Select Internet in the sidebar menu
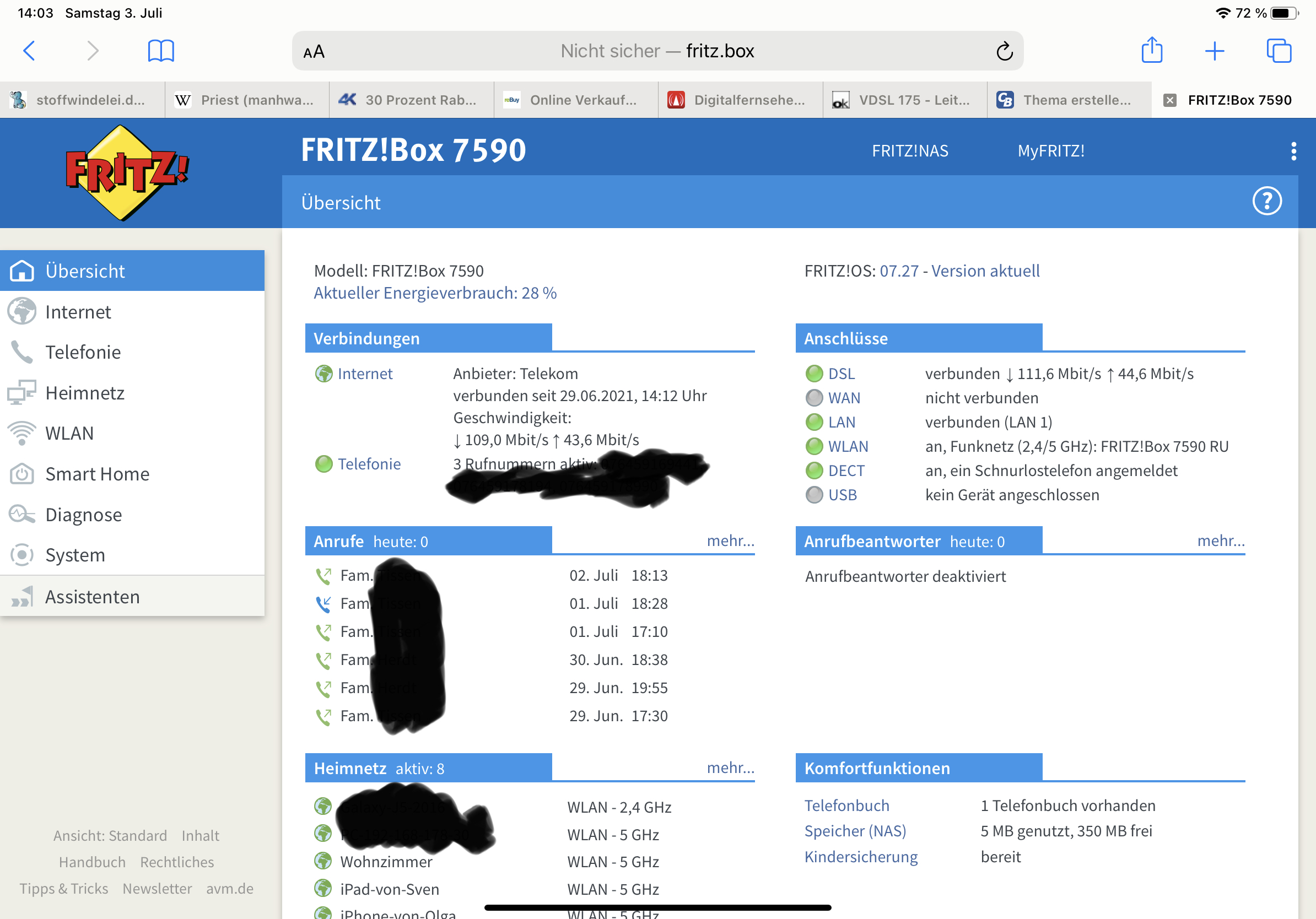This screenshot has height=919, width=1316. tap(78, 312)
